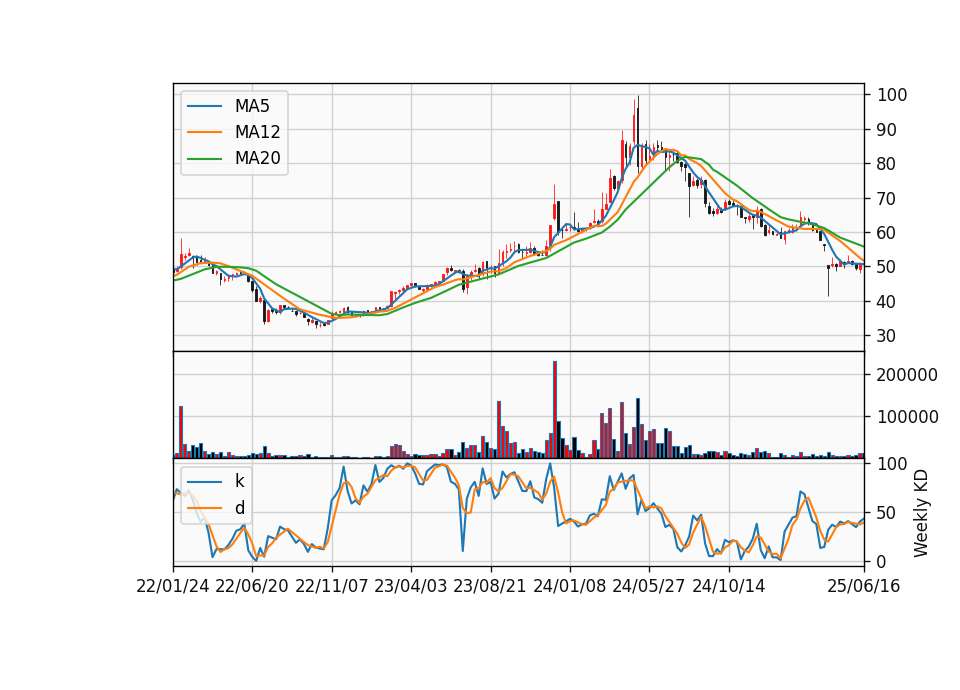960x690 pixels.
Task: Click the 23/04/03 date tick label
Action: coord(410,586)
